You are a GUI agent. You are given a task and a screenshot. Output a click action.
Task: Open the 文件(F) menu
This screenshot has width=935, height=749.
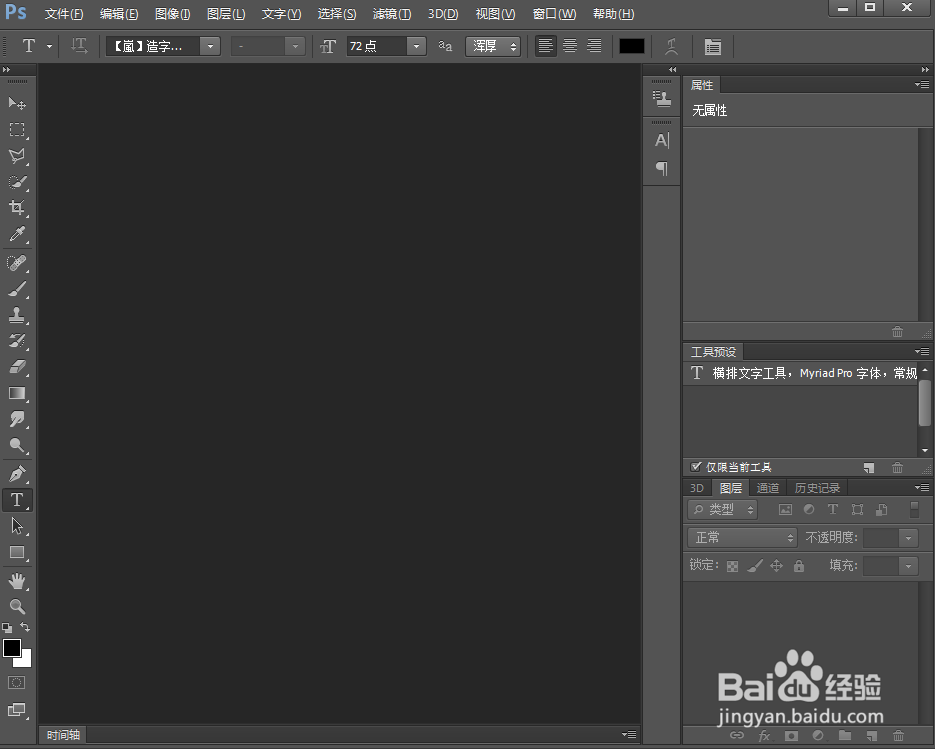pyautogui.click(x=64, y=14)
